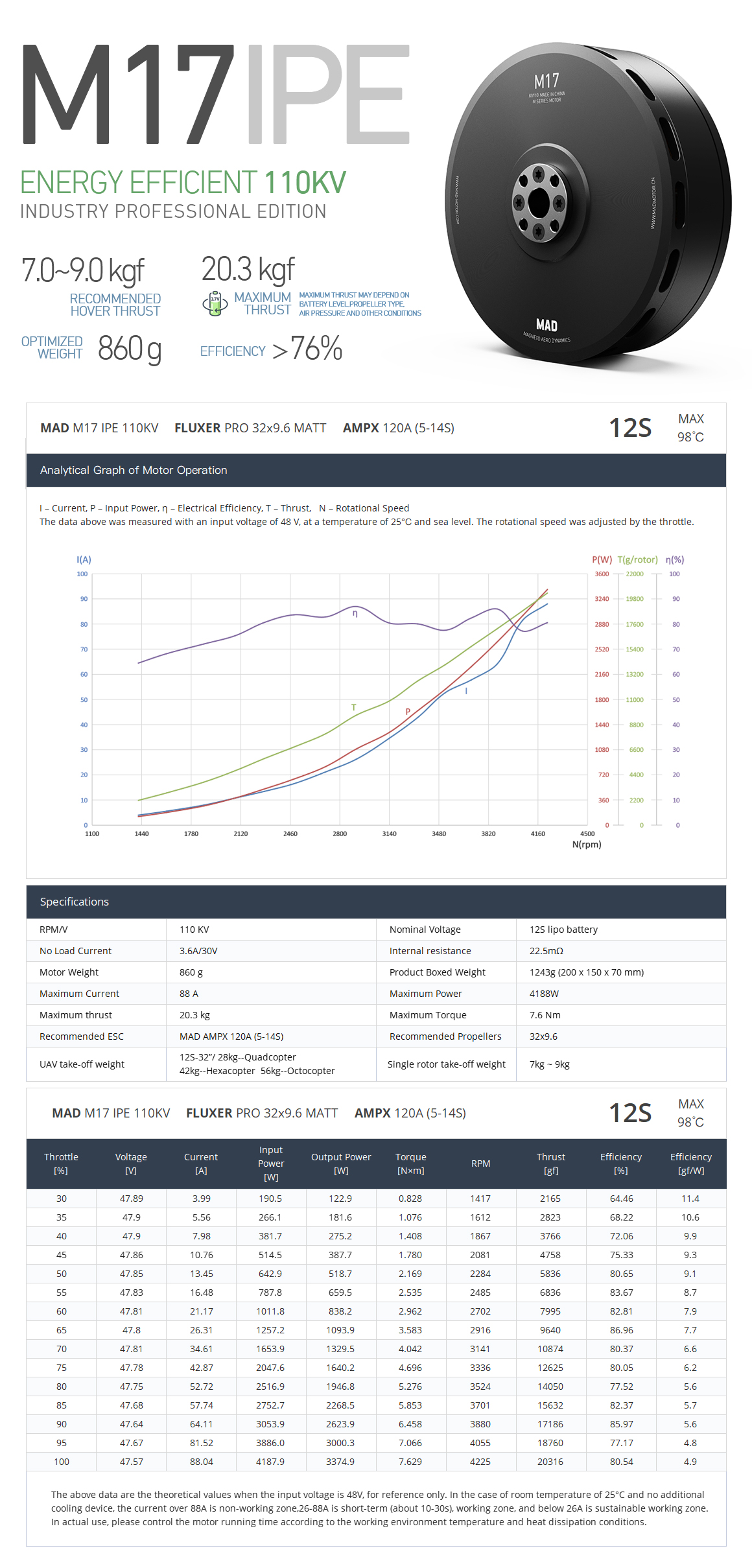Click output power cell 838.2
The width and height of the screenshot is (752, 1568).
click(x=340, y=1311)
